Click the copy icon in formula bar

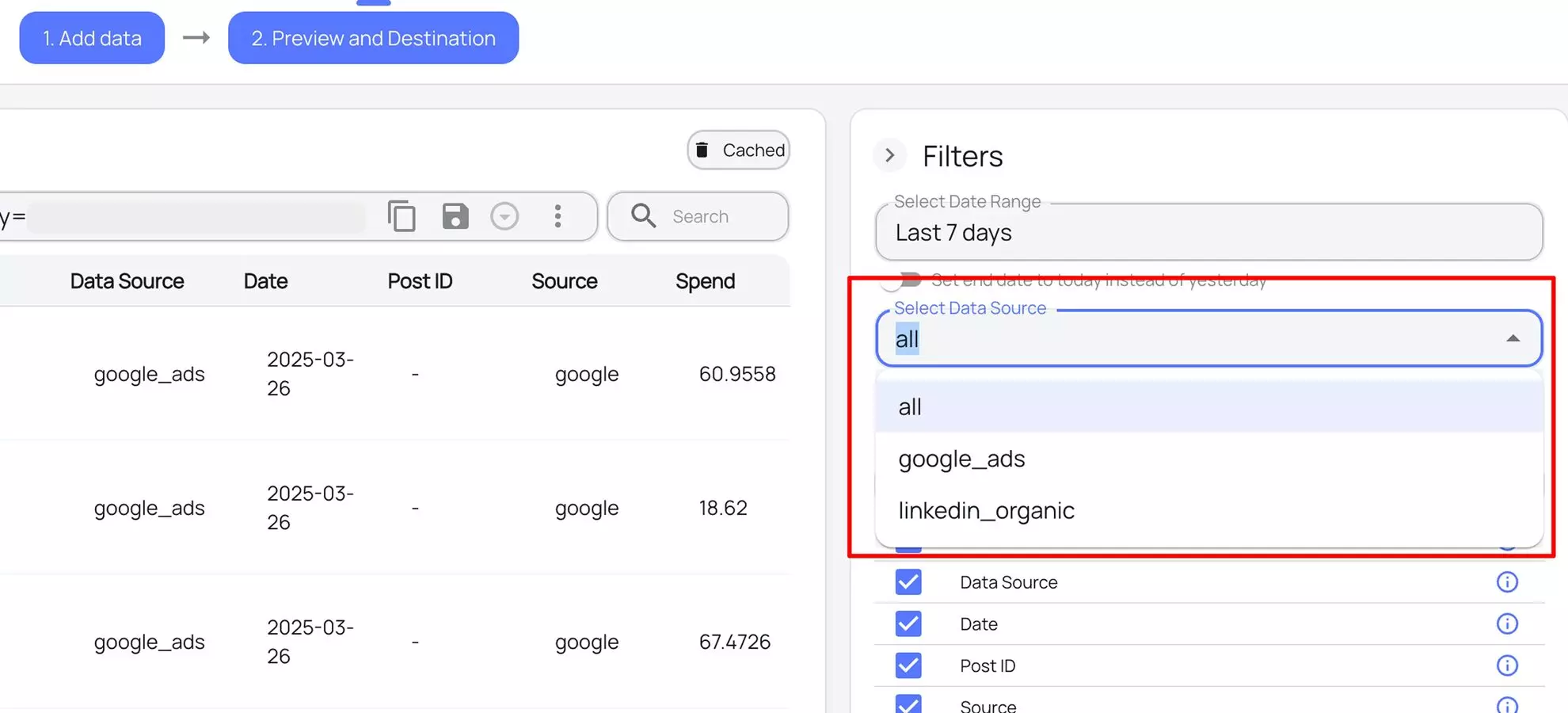point(402,216)
